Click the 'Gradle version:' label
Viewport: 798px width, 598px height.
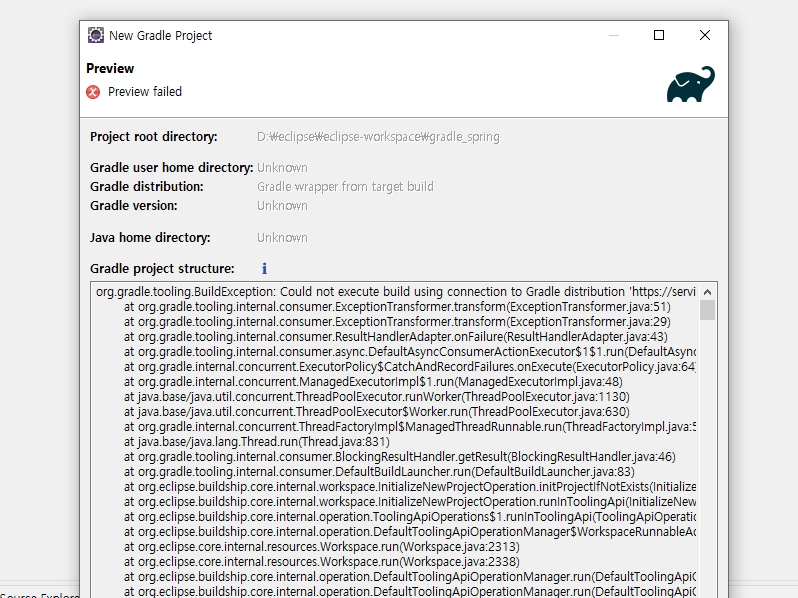(x=134, y=206)
